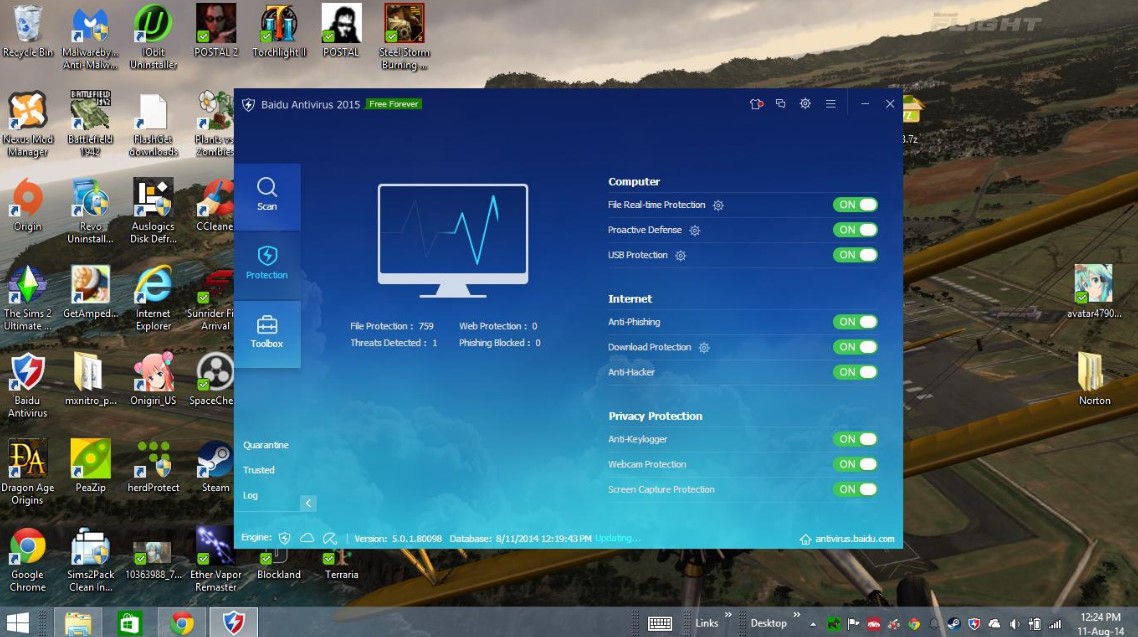
Task: Disable Download Protection toggle
Action: 855,347
